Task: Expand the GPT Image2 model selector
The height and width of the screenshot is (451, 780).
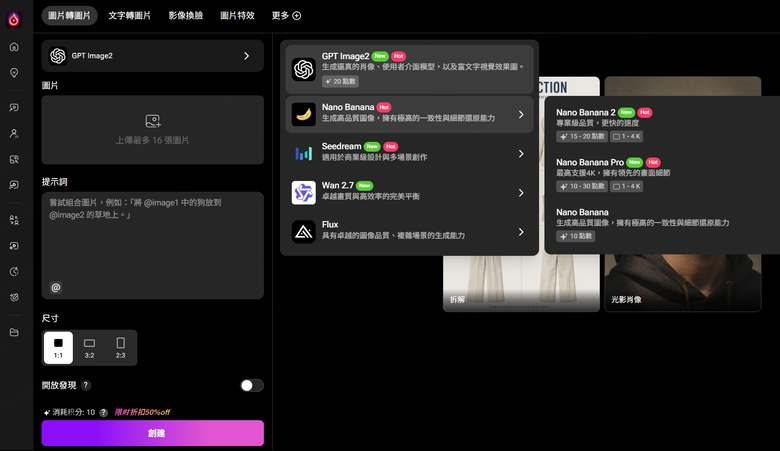Action: coord(153,56)
